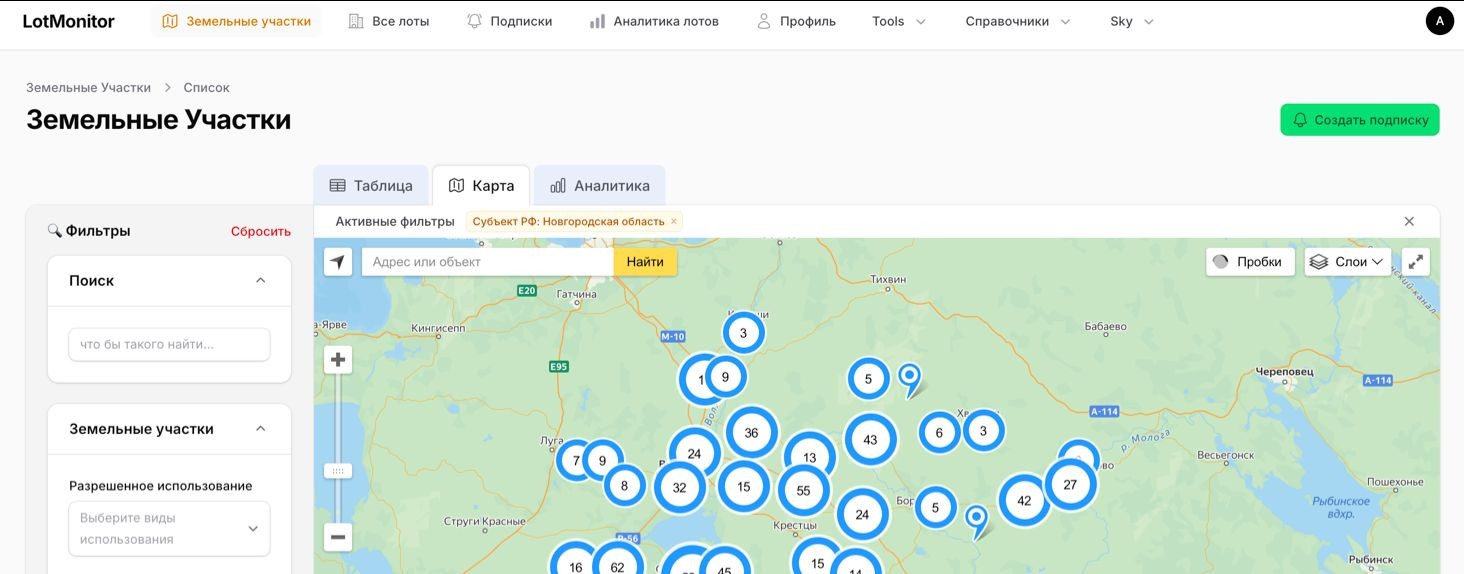The image size is (1464, 574).
Task: Click map cluster marker 55
Action: pos(803,491)
